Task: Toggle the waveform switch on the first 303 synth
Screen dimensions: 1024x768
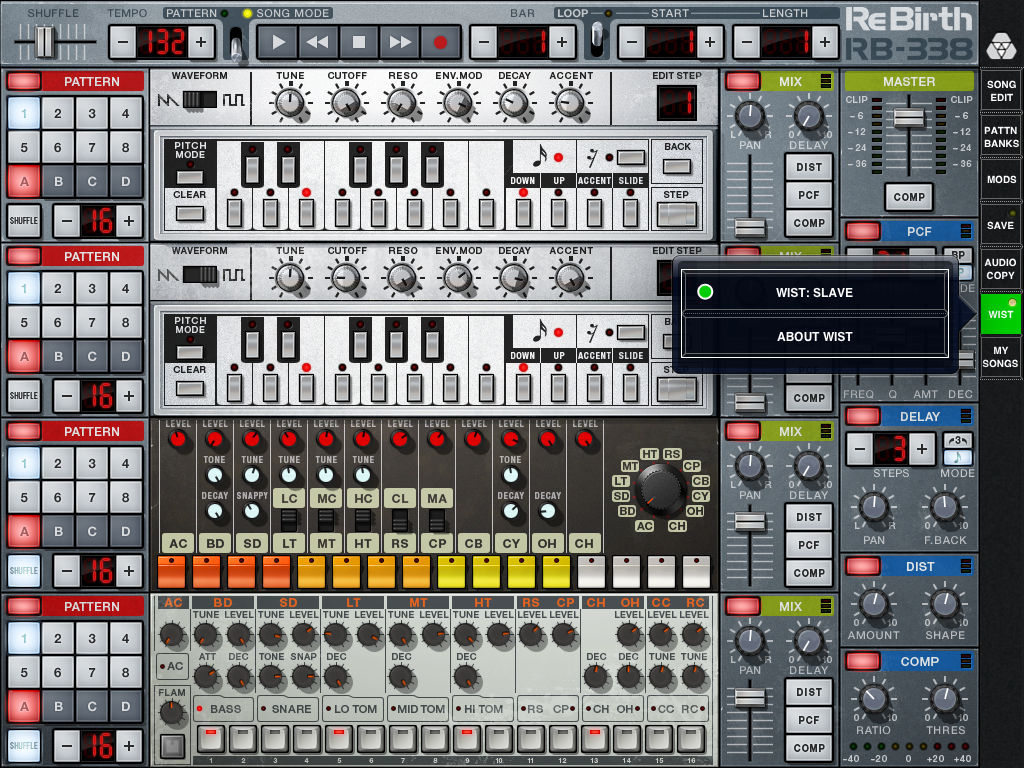Action: pos(199,99)
